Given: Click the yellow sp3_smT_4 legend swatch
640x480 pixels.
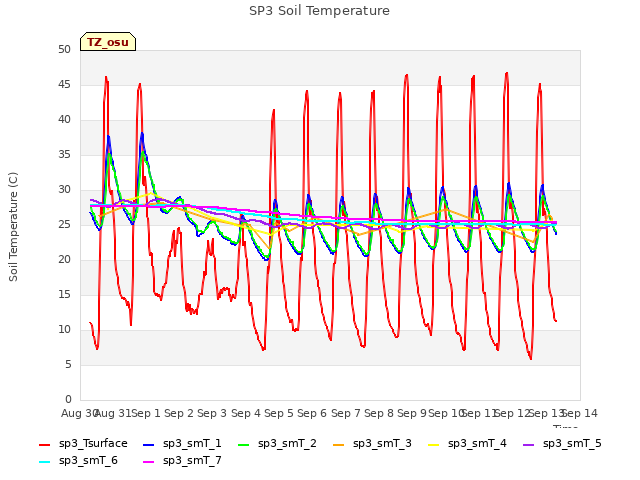Looking at the screenshot, I should point(433,444).
